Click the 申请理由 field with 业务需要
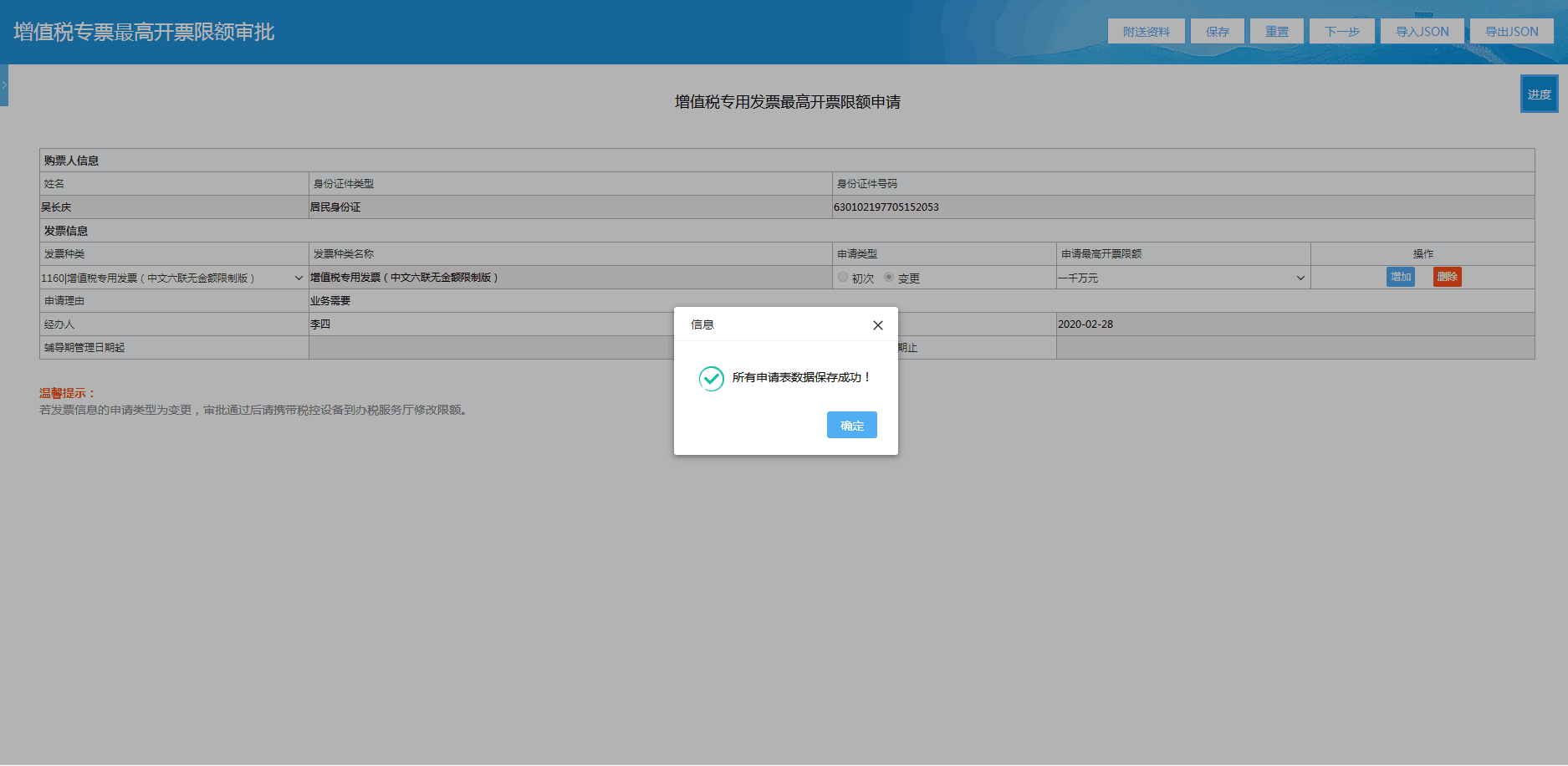Image resolution: width=1568 pixels, height=766 pixels. [x=922, y=301]
